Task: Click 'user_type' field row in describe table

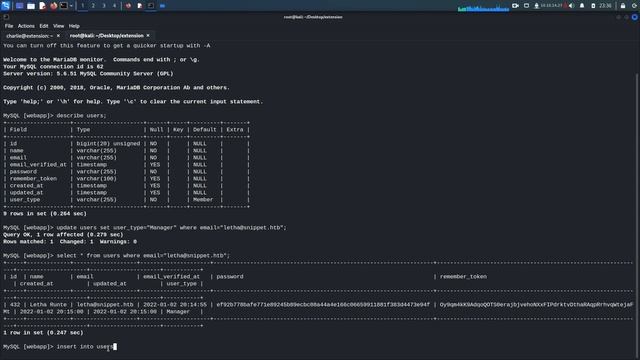Action: (24, 200)
